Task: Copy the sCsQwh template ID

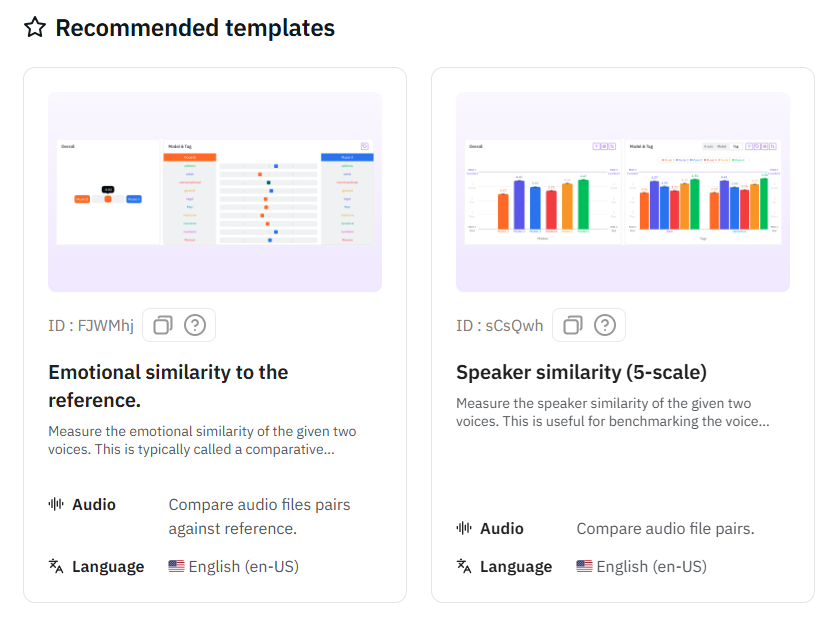Action: [x=573, y=325]
